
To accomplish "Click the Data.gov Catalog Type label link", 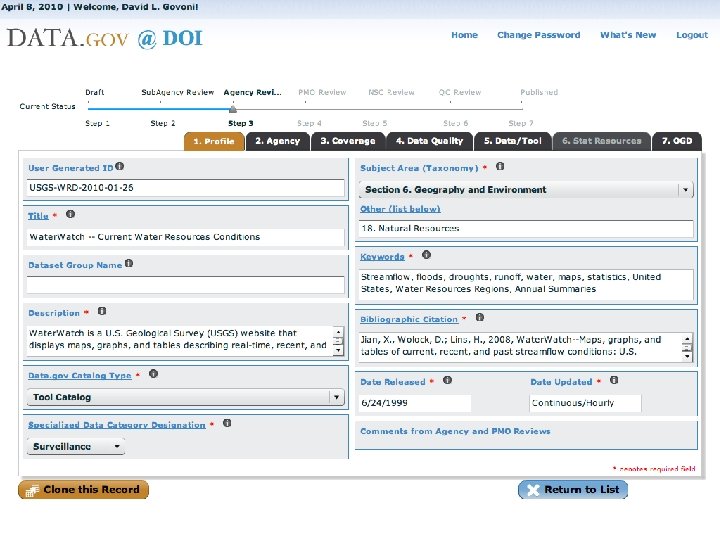I will tap(80, 376).
